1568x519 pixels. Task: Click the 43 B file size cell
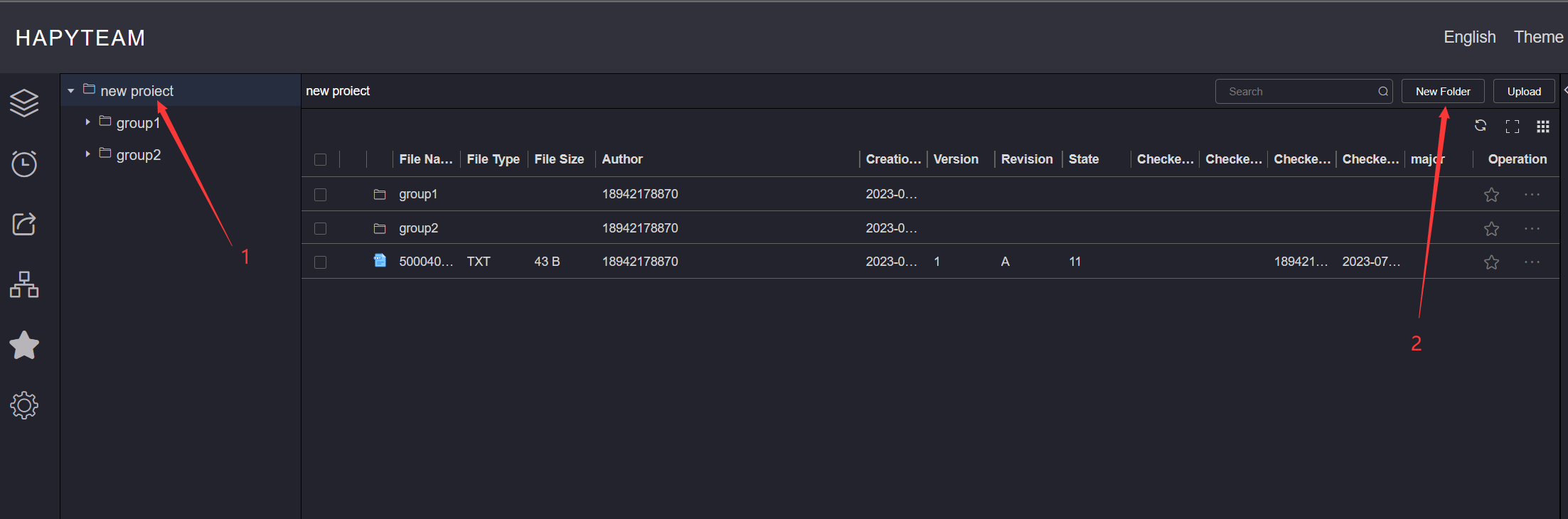coord(547,262)
